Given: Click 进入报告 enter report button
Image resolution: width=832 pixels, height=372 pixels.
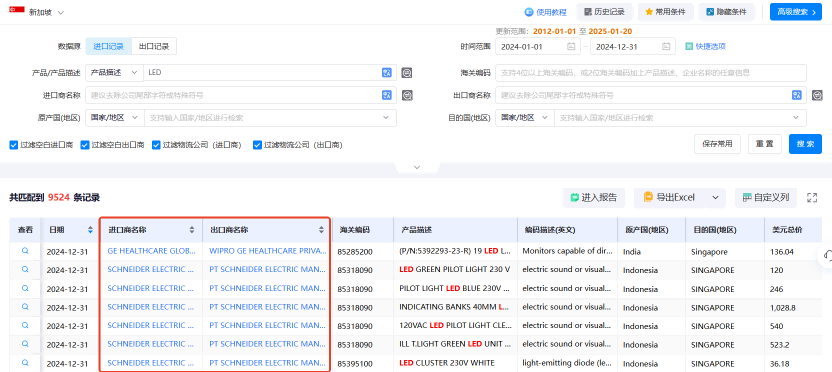Looking at the screenshot, I should (x=594, y=197).
